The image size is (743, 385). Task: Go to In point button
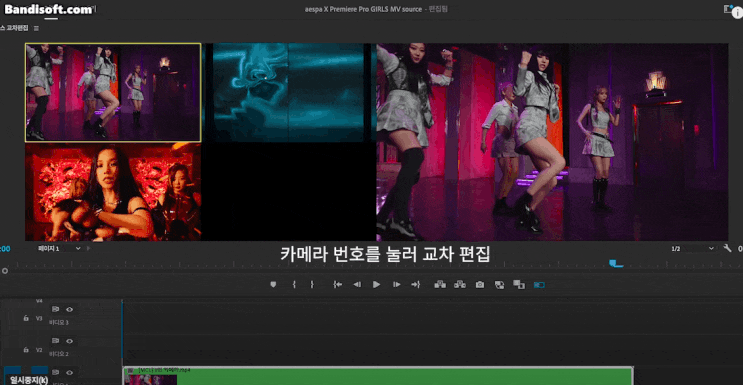point(337,284)
